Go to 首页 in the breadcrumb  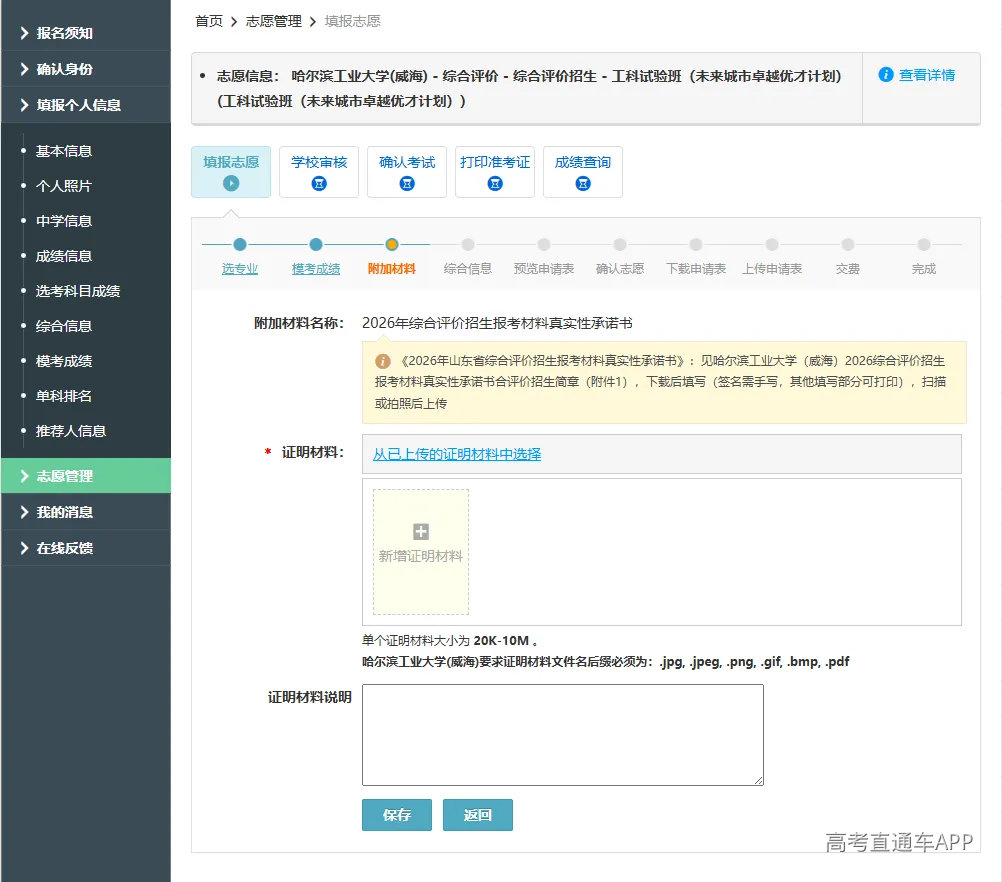coord(209,21)
